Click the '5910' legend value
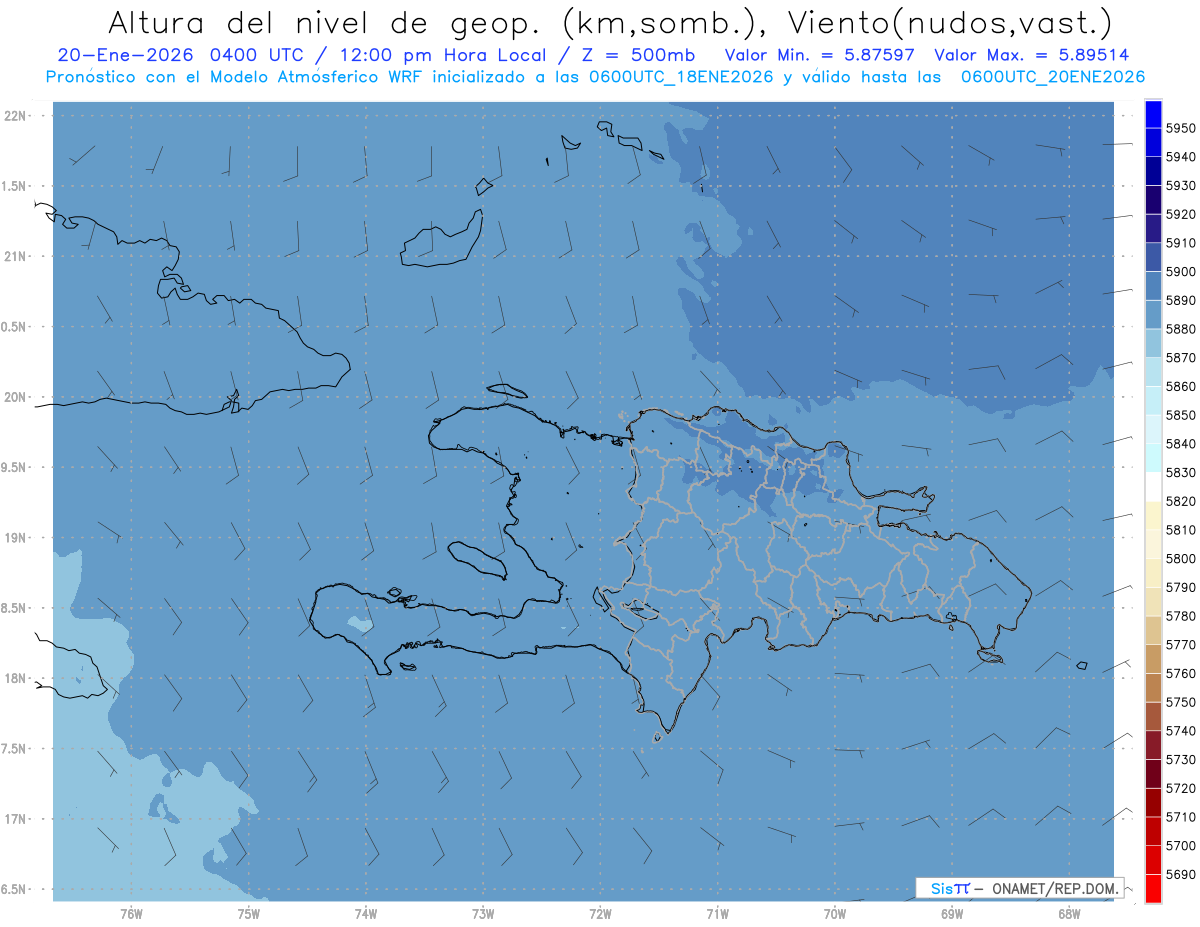1200x927 pixels. (x=1181, y=243)
